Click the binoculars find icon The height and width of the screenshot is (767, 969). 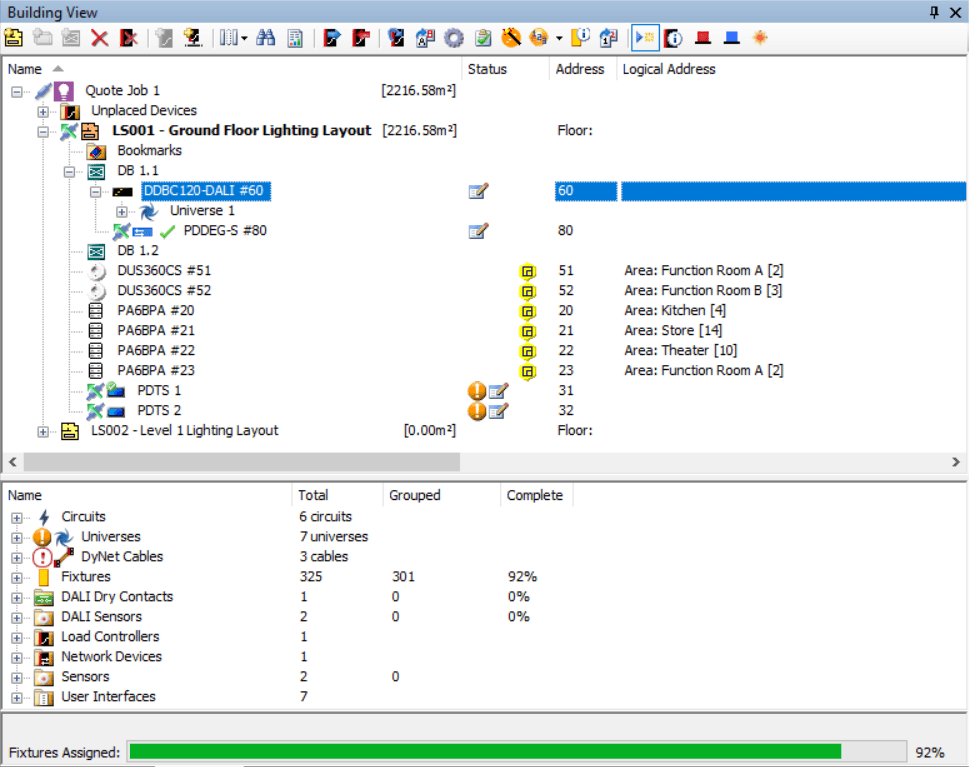(265, 38)
